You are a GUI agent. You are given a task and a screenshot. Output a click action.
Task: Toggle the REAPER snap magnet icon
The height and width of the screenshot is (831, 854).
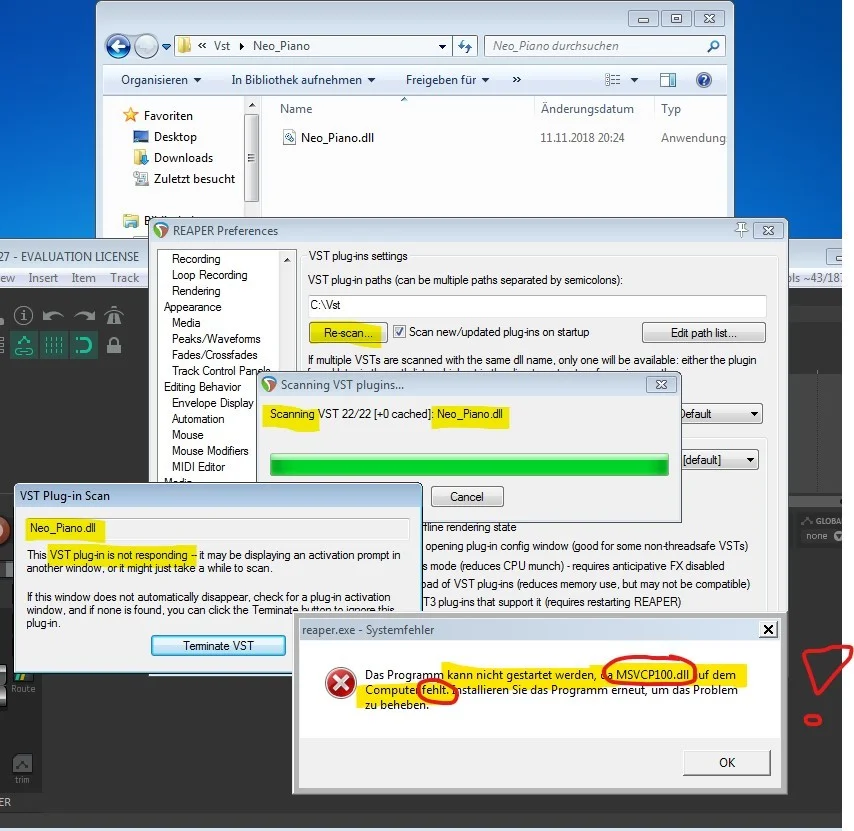coord(83,345)
